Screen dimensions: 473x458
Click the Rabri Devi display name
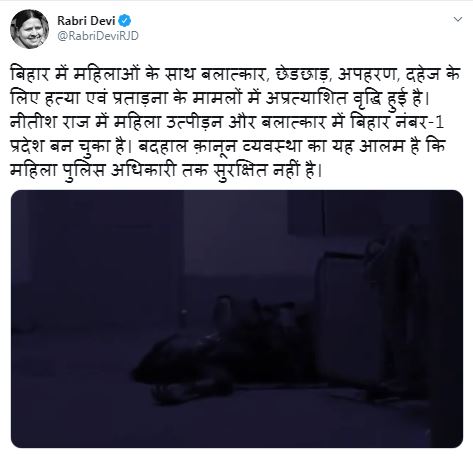[86, 21]
